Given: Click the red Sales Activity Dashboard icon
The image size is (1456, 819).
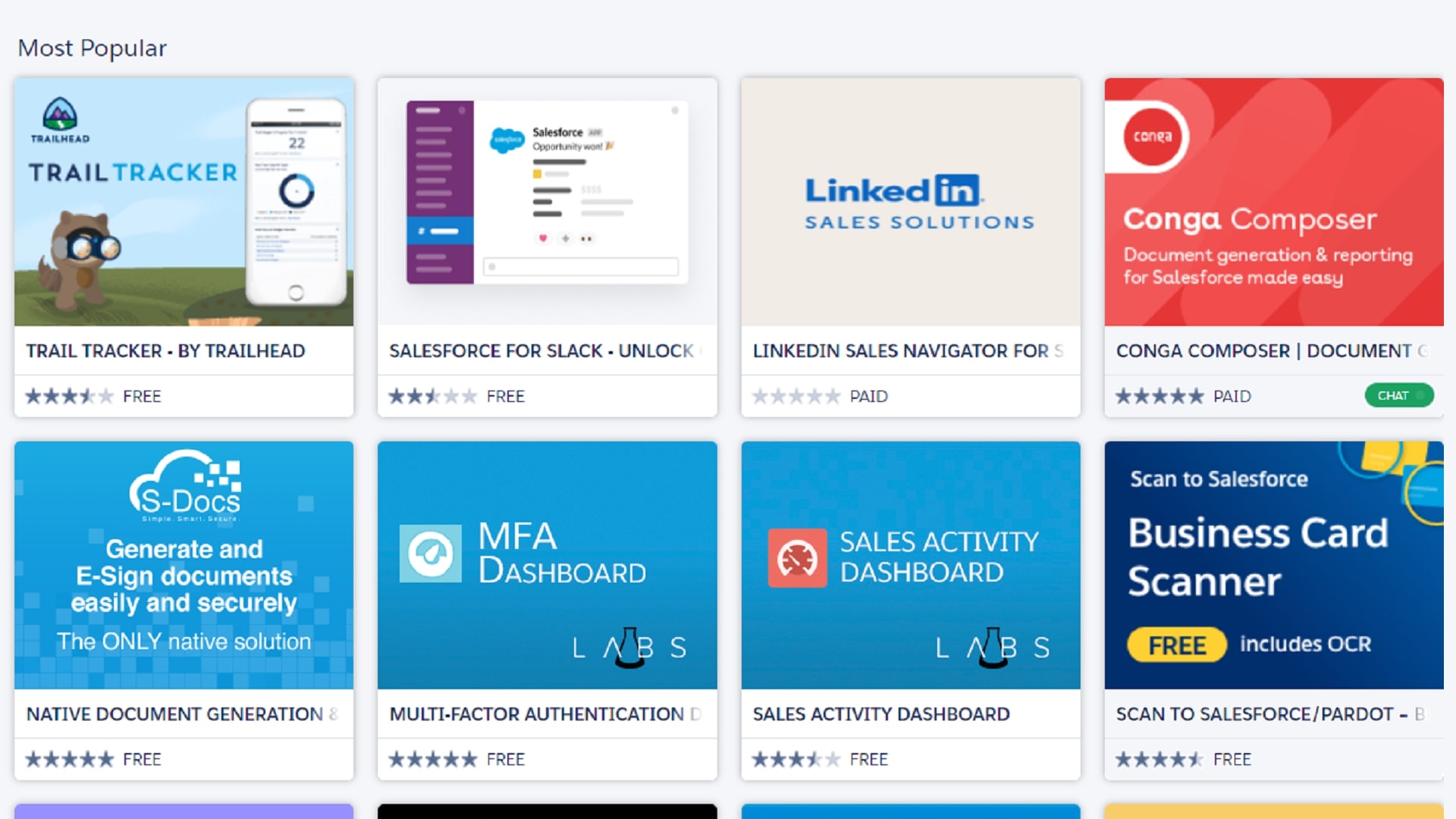Looking at the screenshot, I should pos(797,558).
